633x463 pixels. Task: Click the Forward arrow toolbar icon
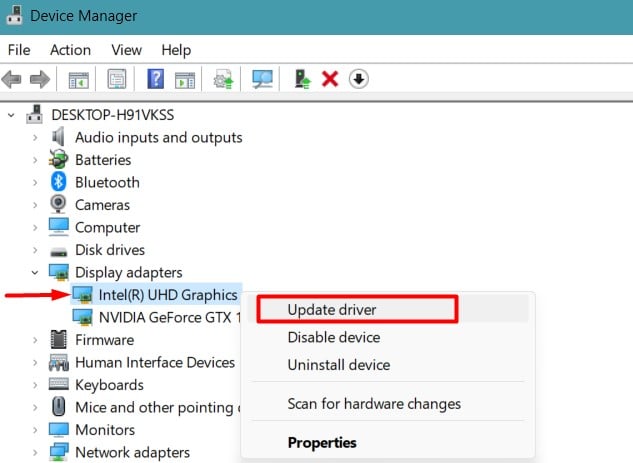40,79
